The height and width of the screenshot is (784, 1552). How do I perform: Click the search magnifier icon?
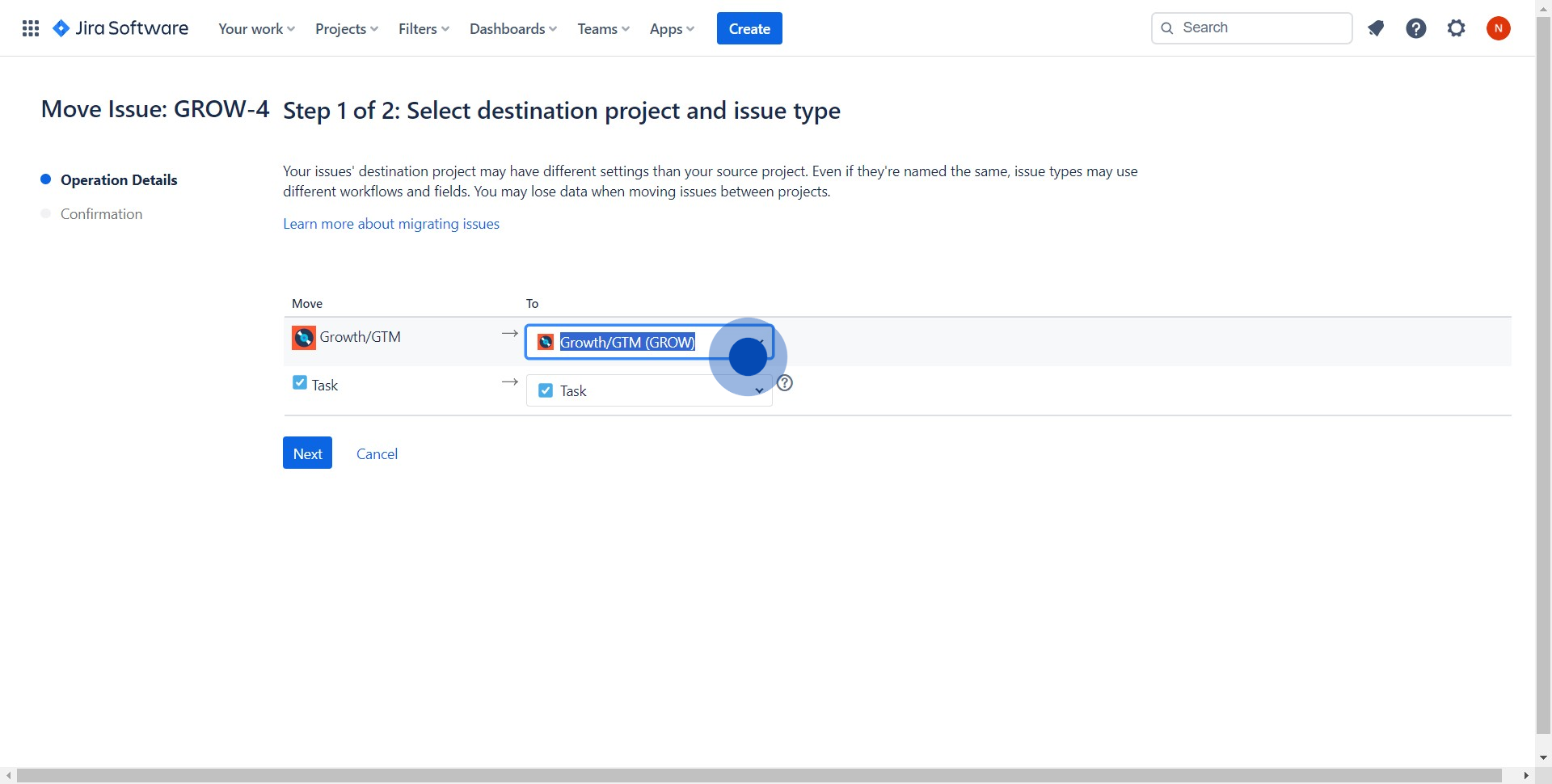click(x=1167, y=28)
